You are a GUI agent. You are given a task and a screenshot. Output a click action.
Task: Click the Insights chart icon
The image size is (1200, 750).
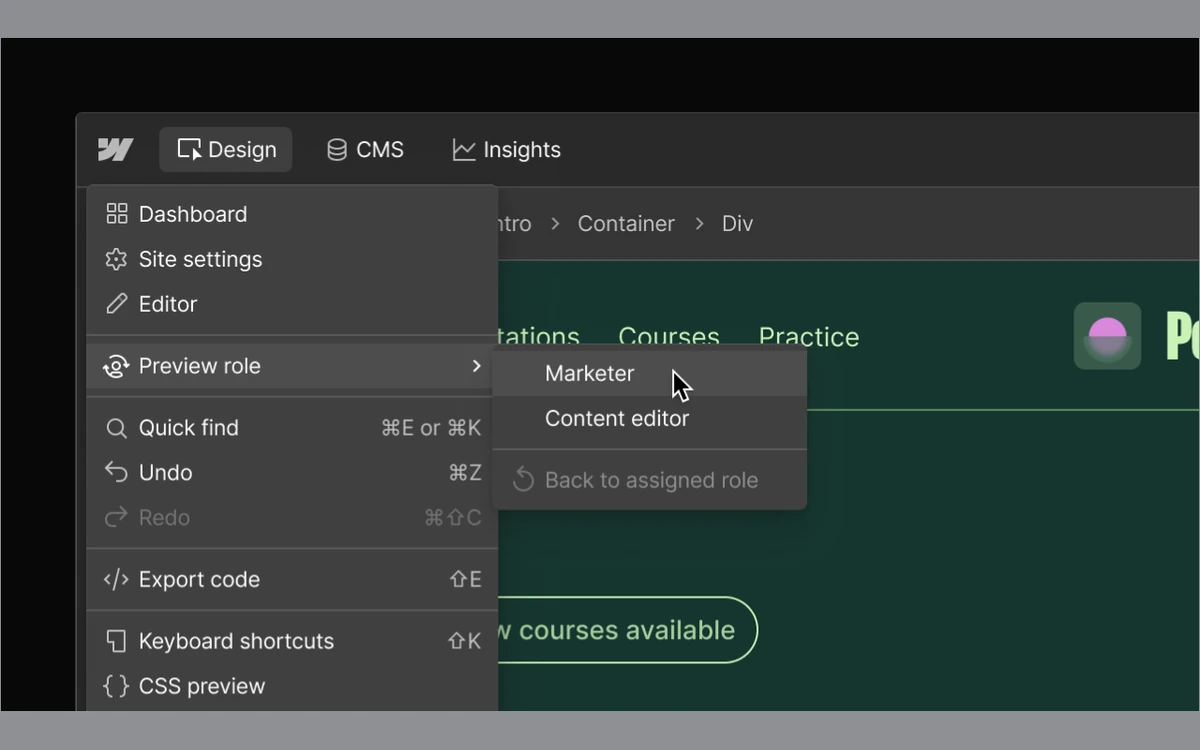click(x=464, y=150)
